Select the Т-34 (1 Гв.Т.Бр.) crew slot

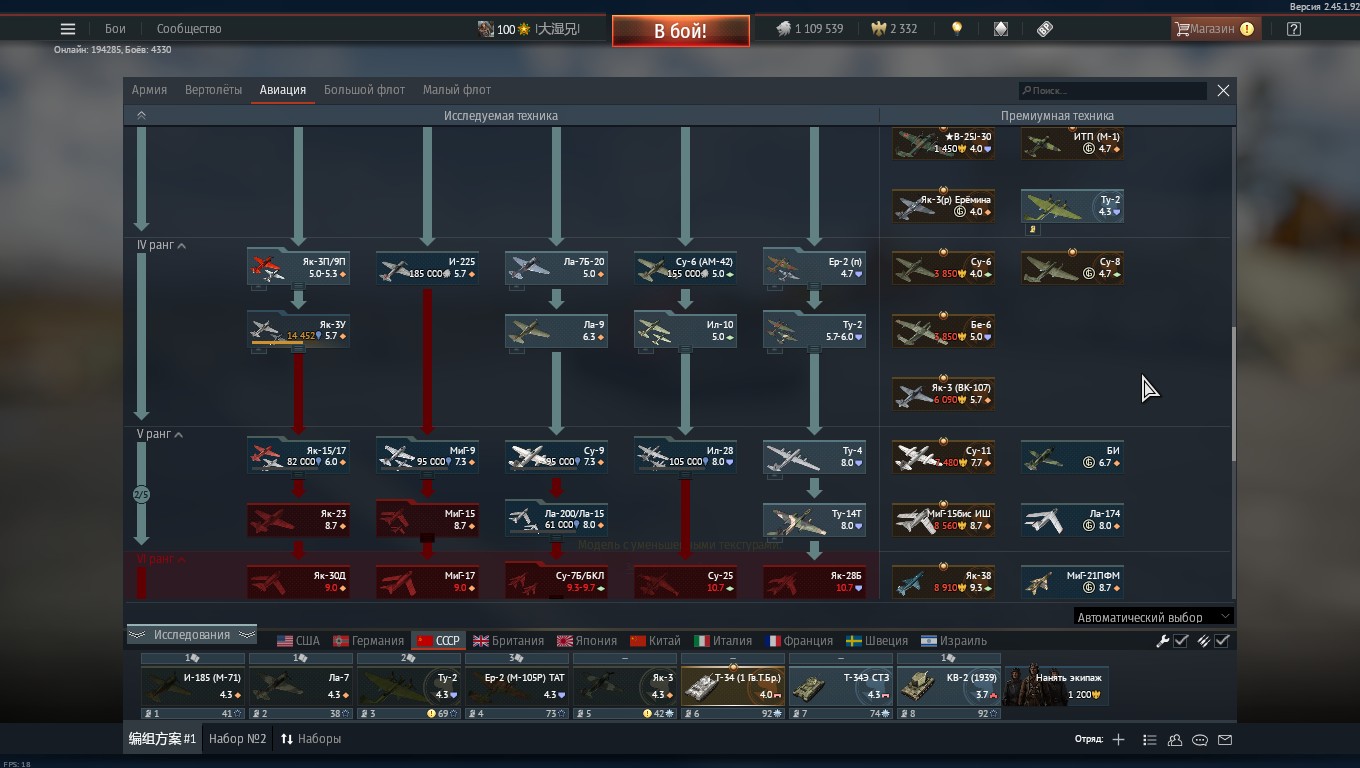[733, 686]
